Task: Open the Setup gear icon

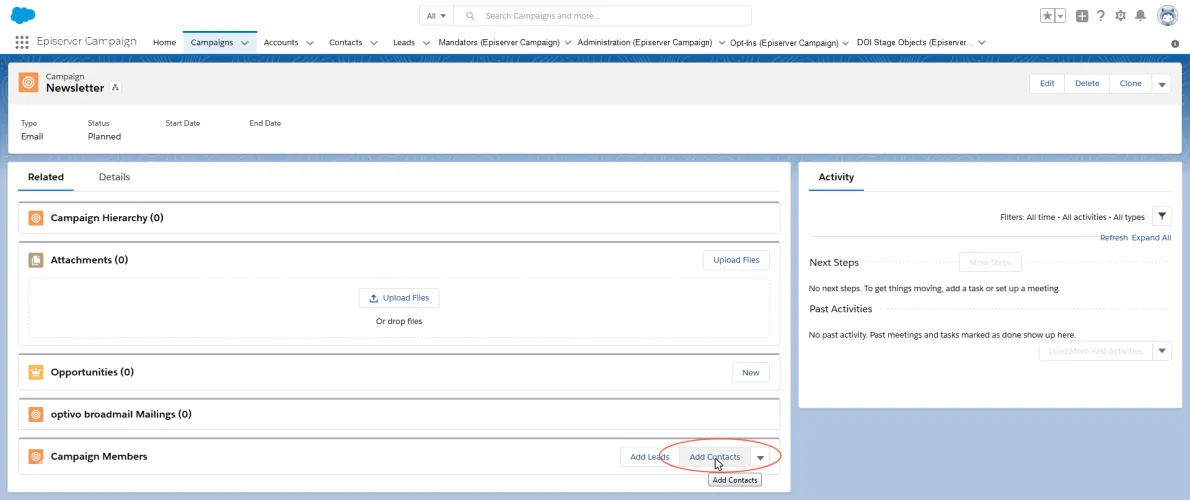Action: click(x=1120, y=16)
